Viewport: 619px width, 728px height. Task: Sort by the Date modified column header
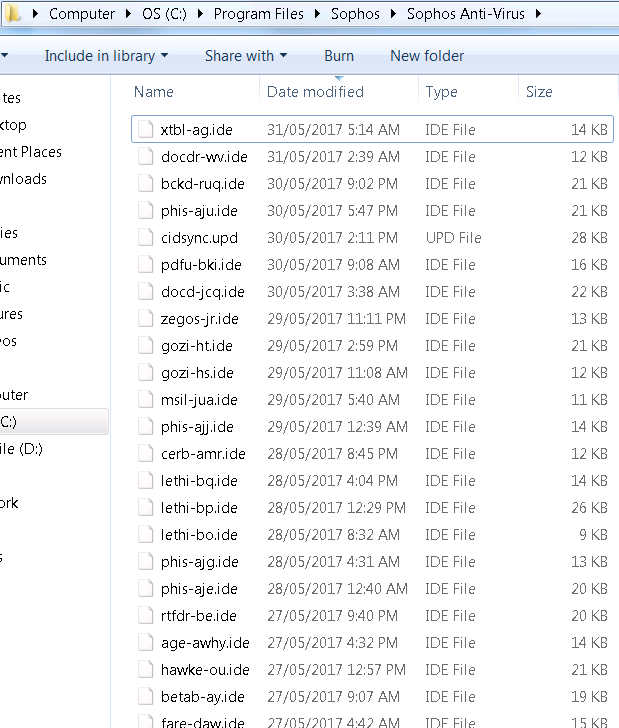(x=315, y=91)
